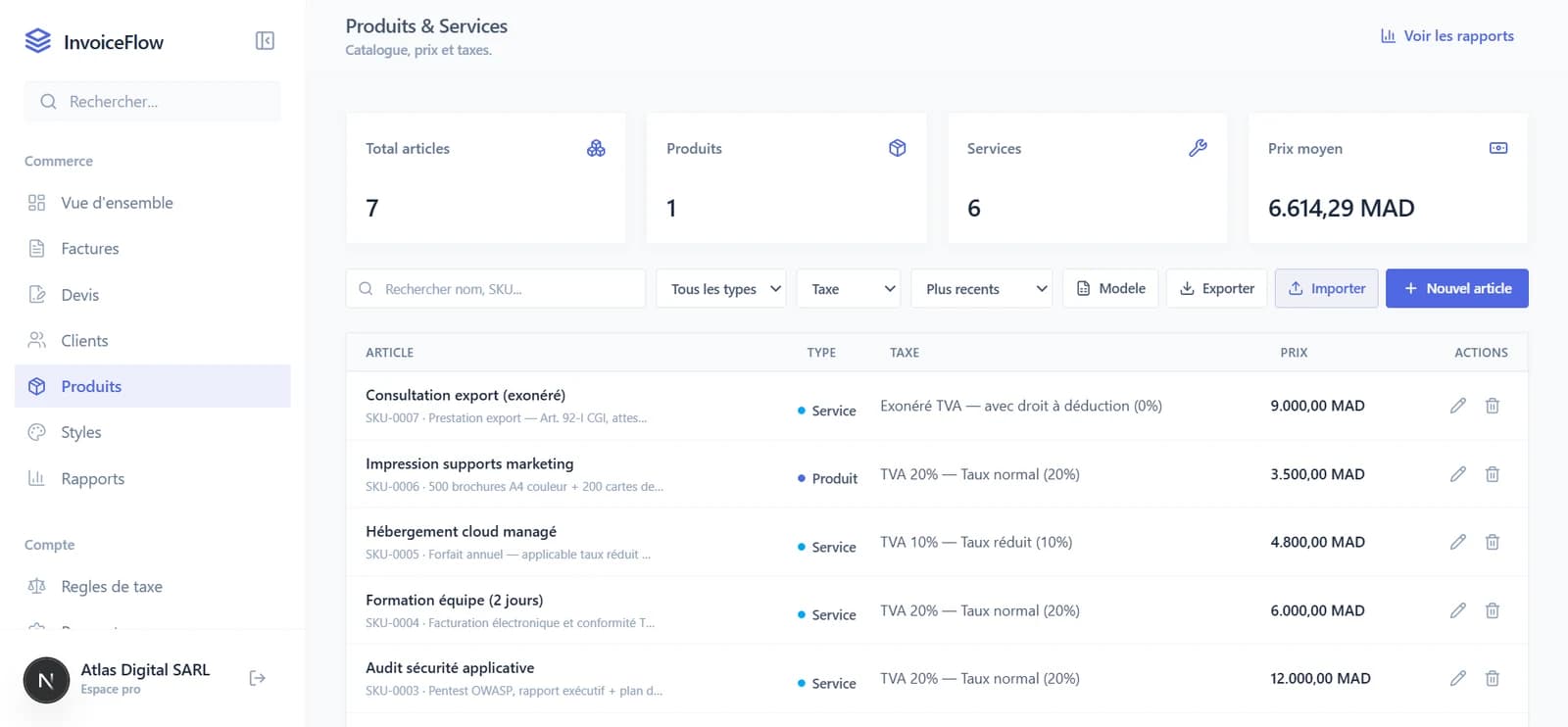
Task: Delete Formation équipe (2 jours) article
Action: 1493,610
